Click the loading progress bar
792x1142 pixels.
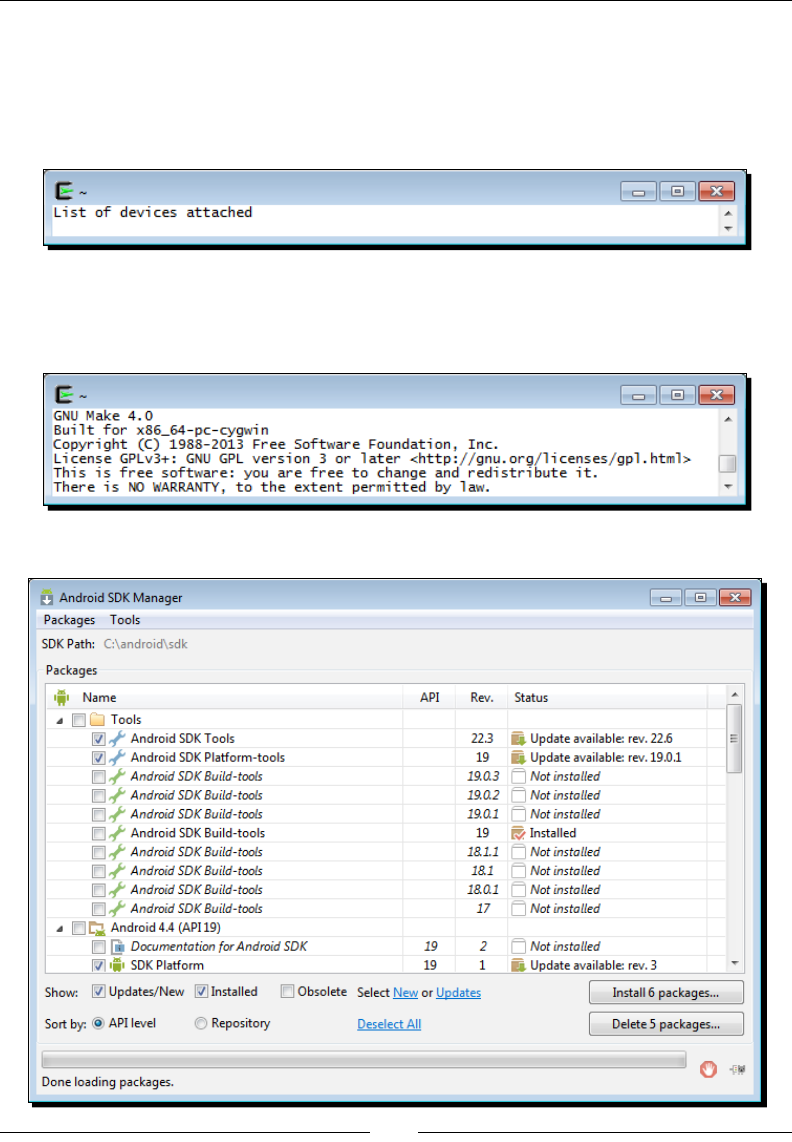364,1060
